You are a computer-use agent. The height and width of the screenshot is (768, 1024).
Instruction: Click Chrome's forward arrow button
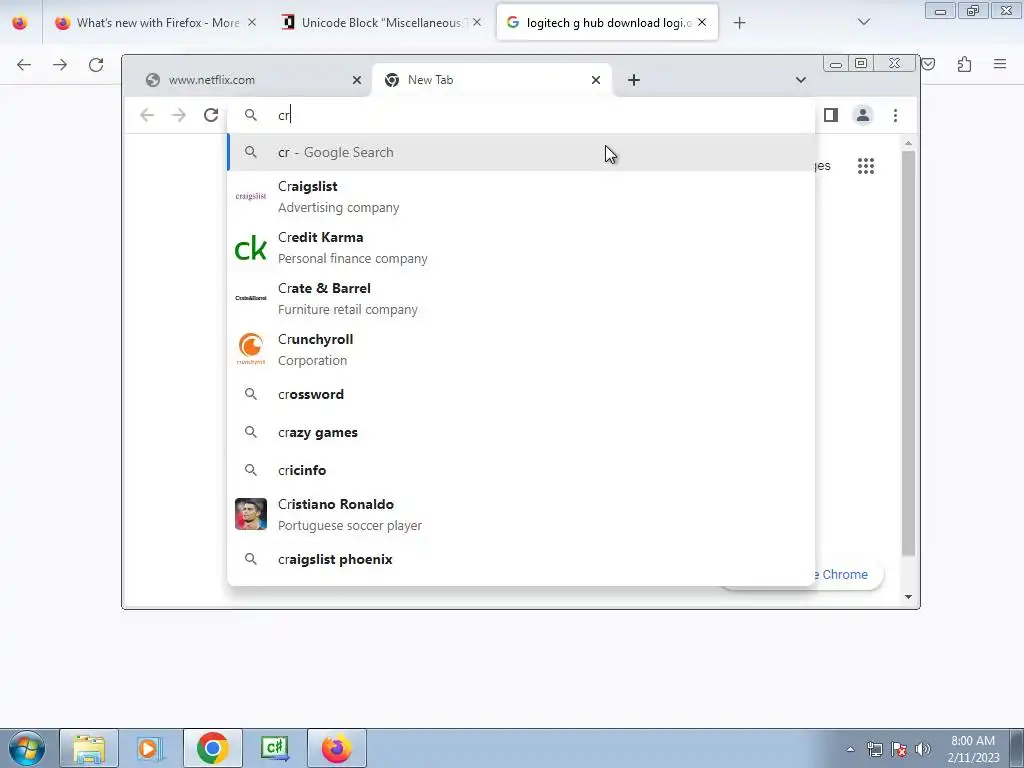[x=178, y=116]
